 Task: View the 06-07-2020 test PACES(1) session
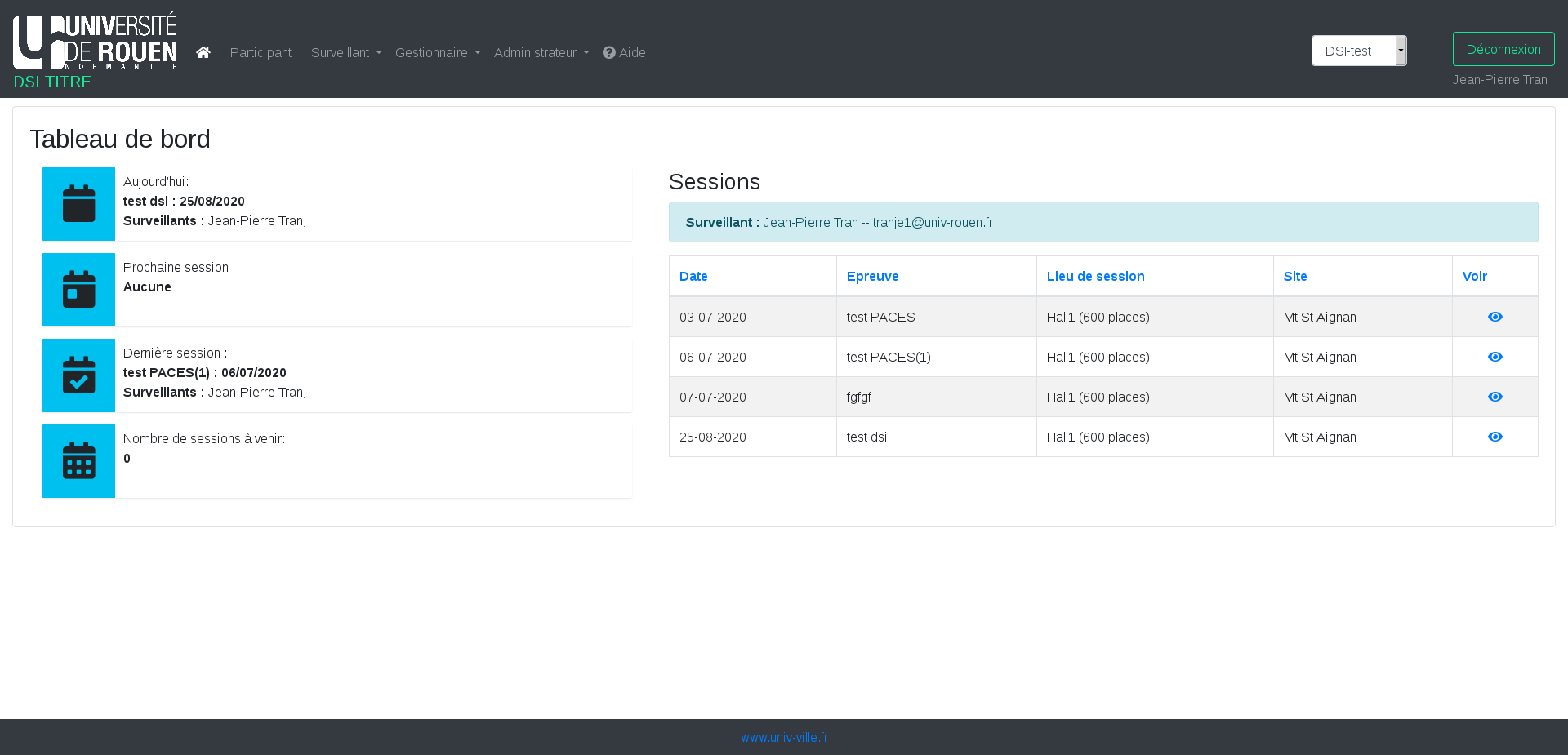click(x=1494, y=357)
